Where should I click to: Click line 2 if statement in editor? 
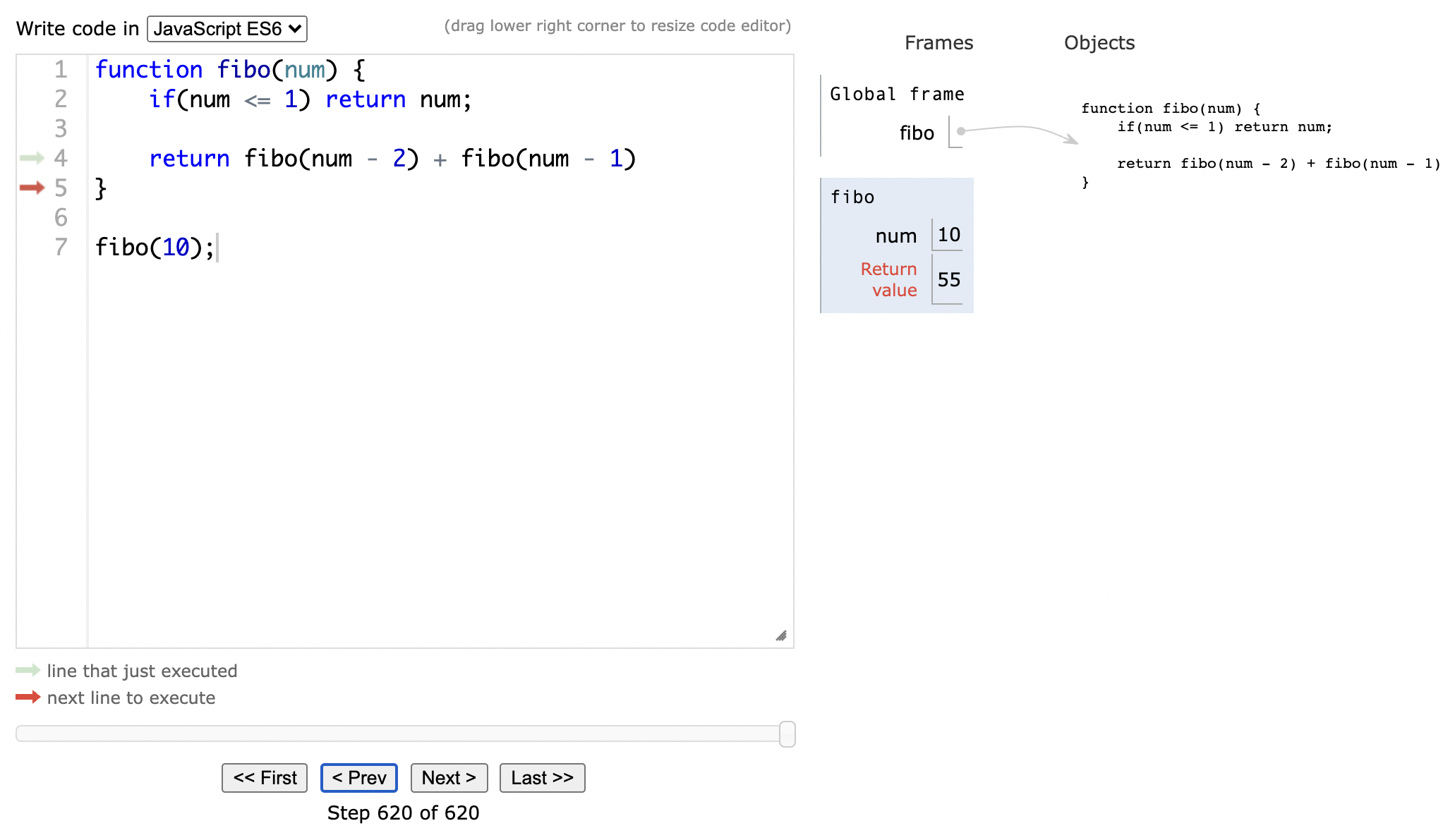click(309, 99)
